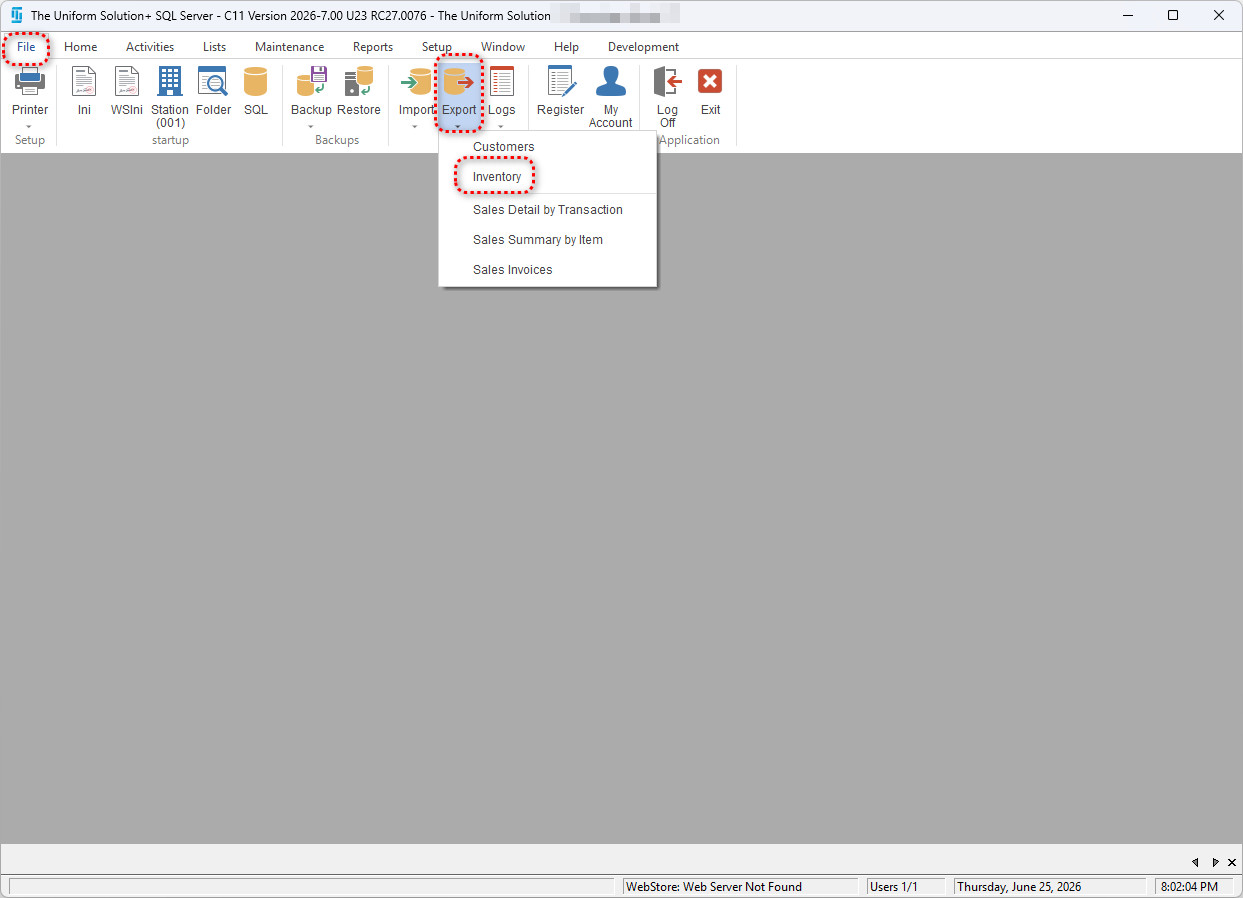
Task: Click the SQL database icon
Action: [x=256, y=83]
